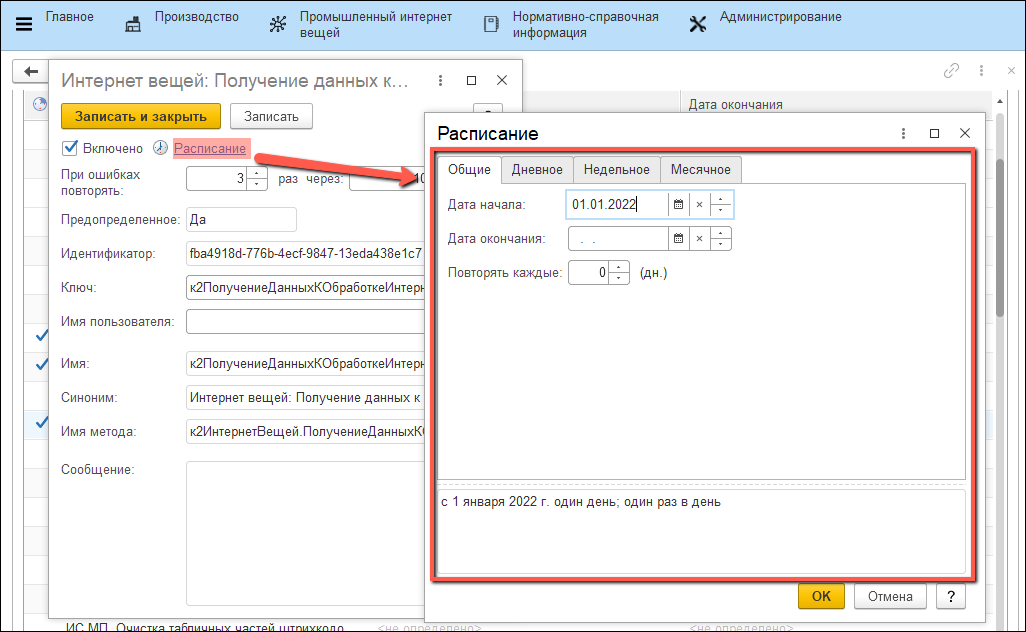Click the Администрирование tools icon
This screenshot has width=1026, height=632.
point(699,25)
